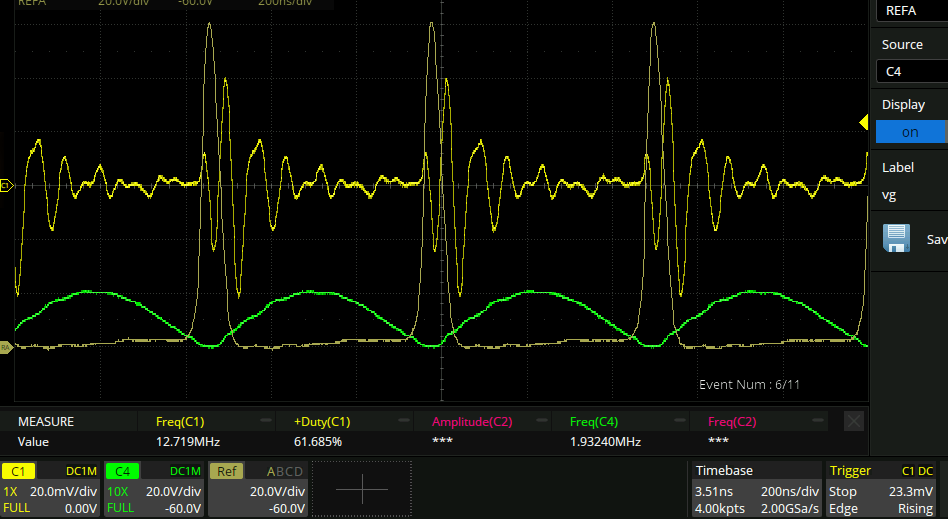
Task: Remove the Freq(C1) measurement using its dash
Action: point(266,421)
